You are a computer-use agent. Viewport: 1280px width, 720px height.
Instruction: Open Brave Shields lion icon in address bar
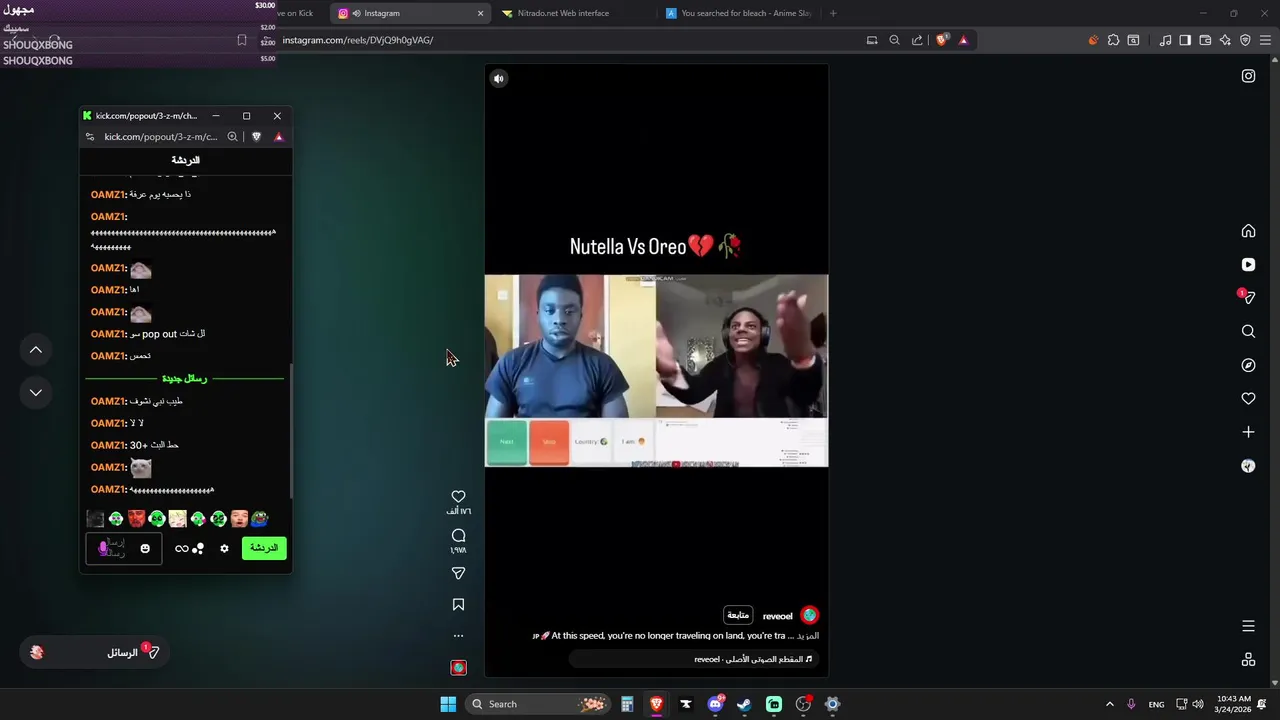click(x=941, y=40)
